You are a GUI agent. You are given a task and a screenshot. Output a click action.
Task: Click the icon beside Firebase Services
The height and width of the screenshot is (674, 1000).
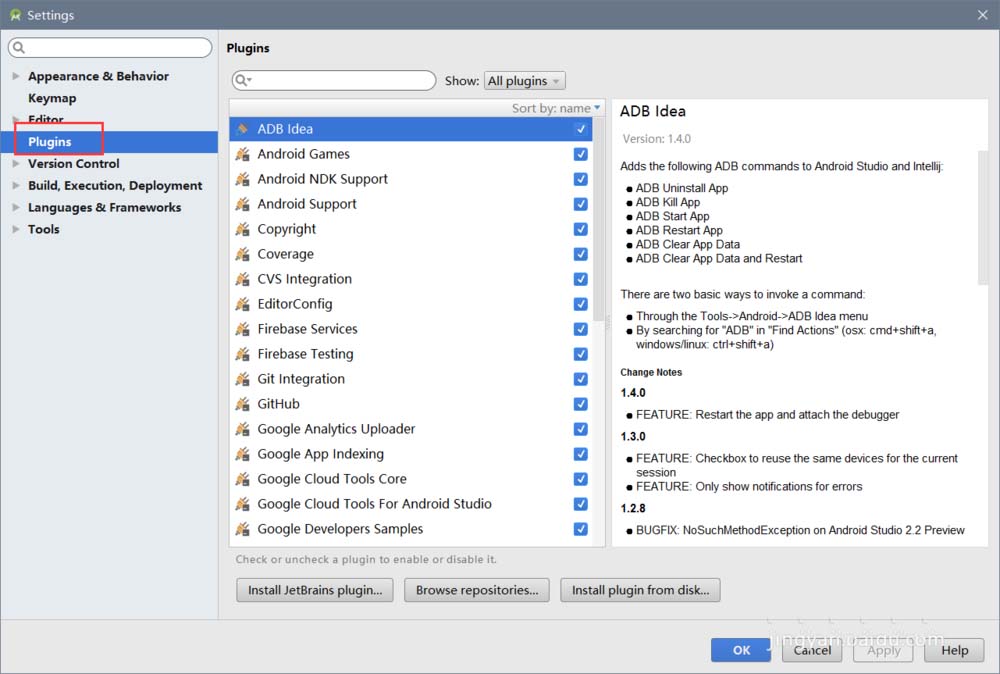[242, 329]
